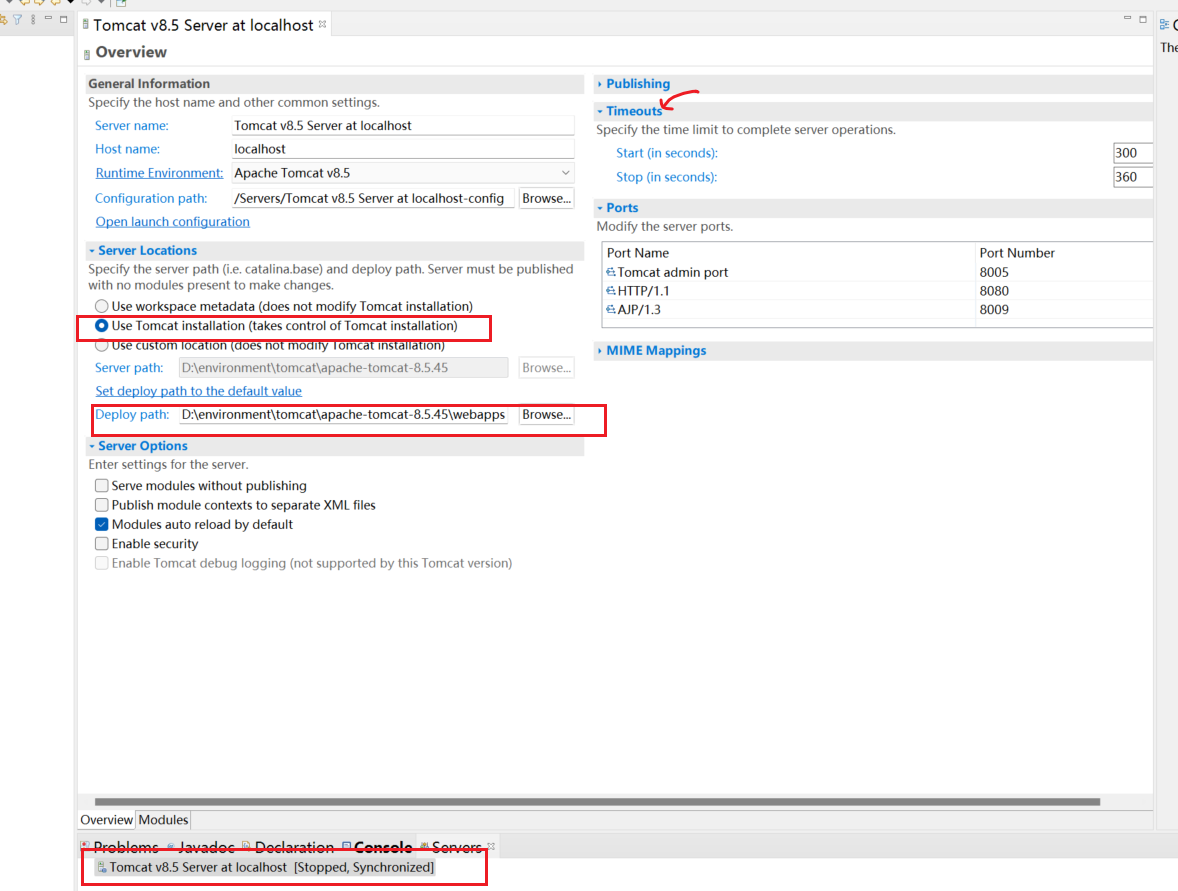The width and height of the screenshot is (1178, 891).
Task: Click the filter funnel icon in left panel
Action: click(17, 20)
